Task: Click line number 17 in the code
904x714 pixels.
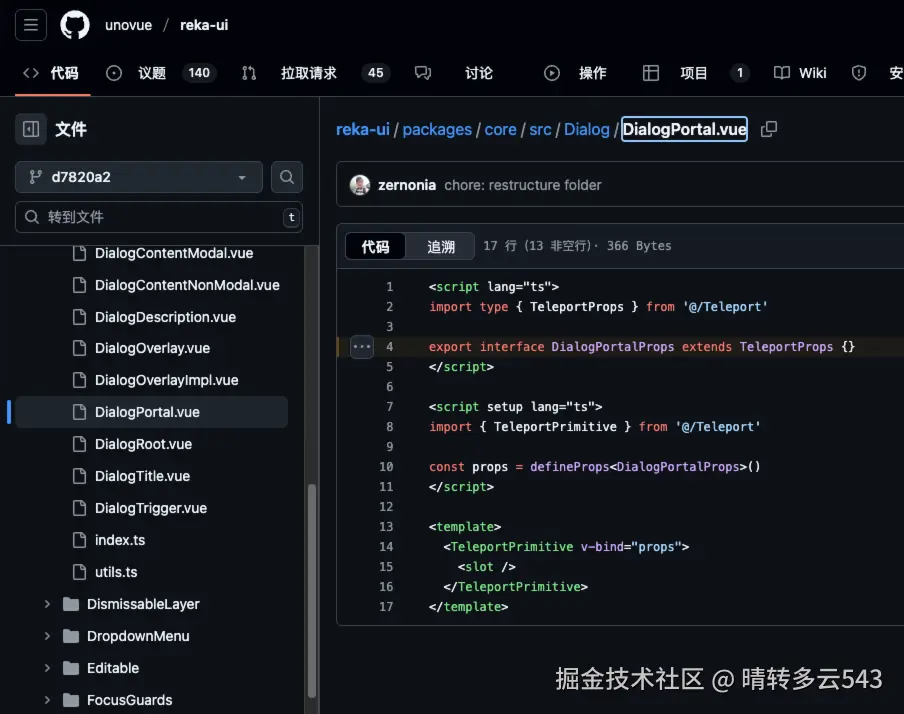Action: click(x=386, y=607)
